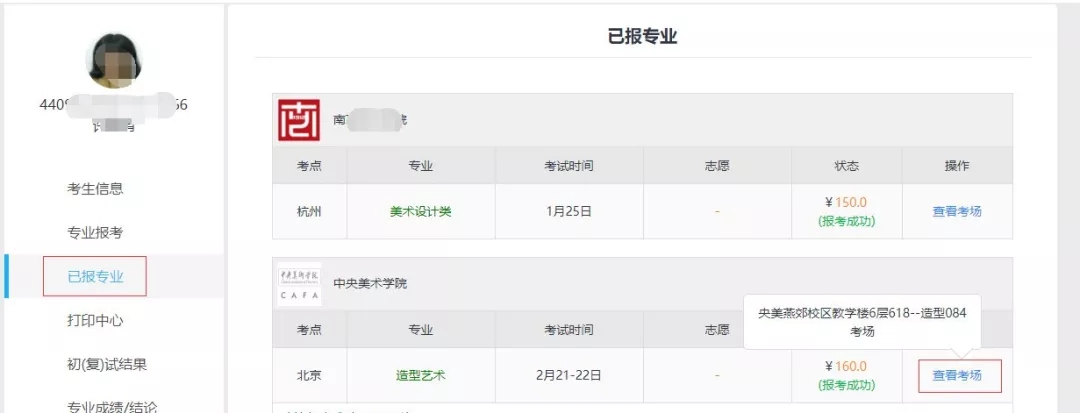Open the 美术设计类 major link
This screenshot has width=1080, height=413.
click(421, 211)
